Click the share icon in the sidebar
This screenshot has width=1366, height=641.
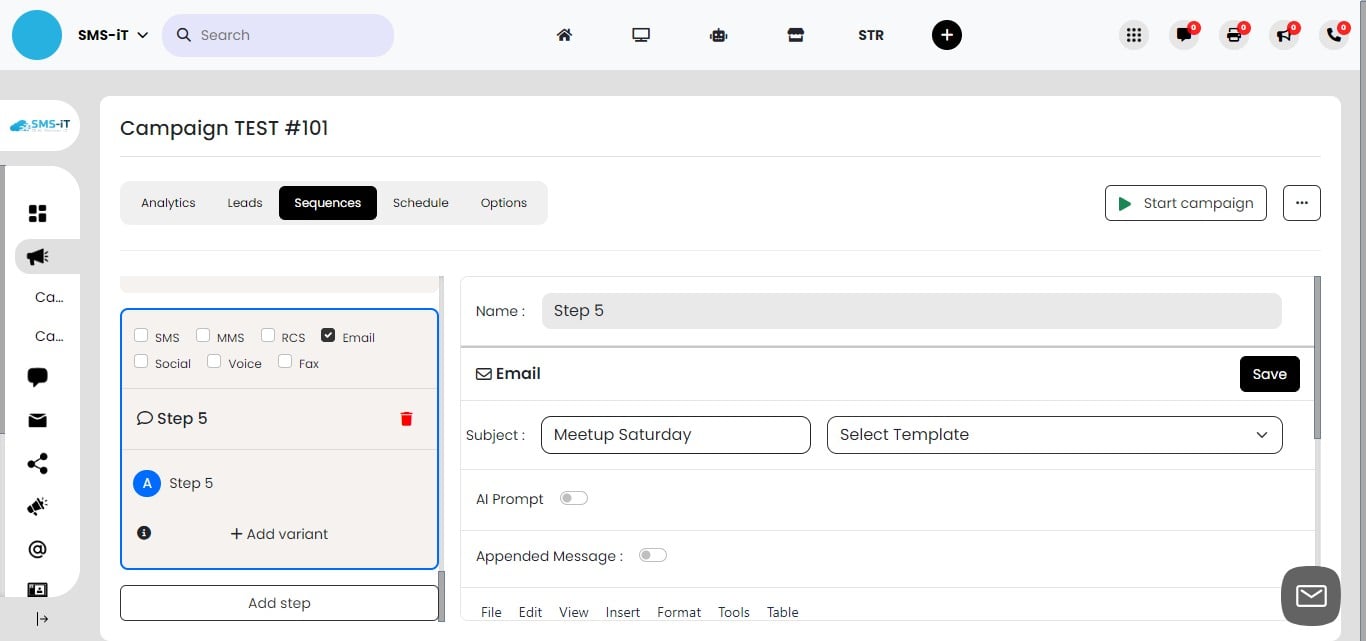(37, 463)
